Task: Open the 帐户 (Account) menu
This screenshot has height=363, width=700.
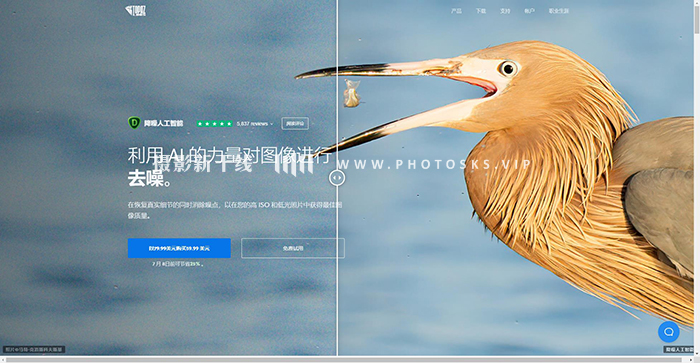Action: pos(529,11)
